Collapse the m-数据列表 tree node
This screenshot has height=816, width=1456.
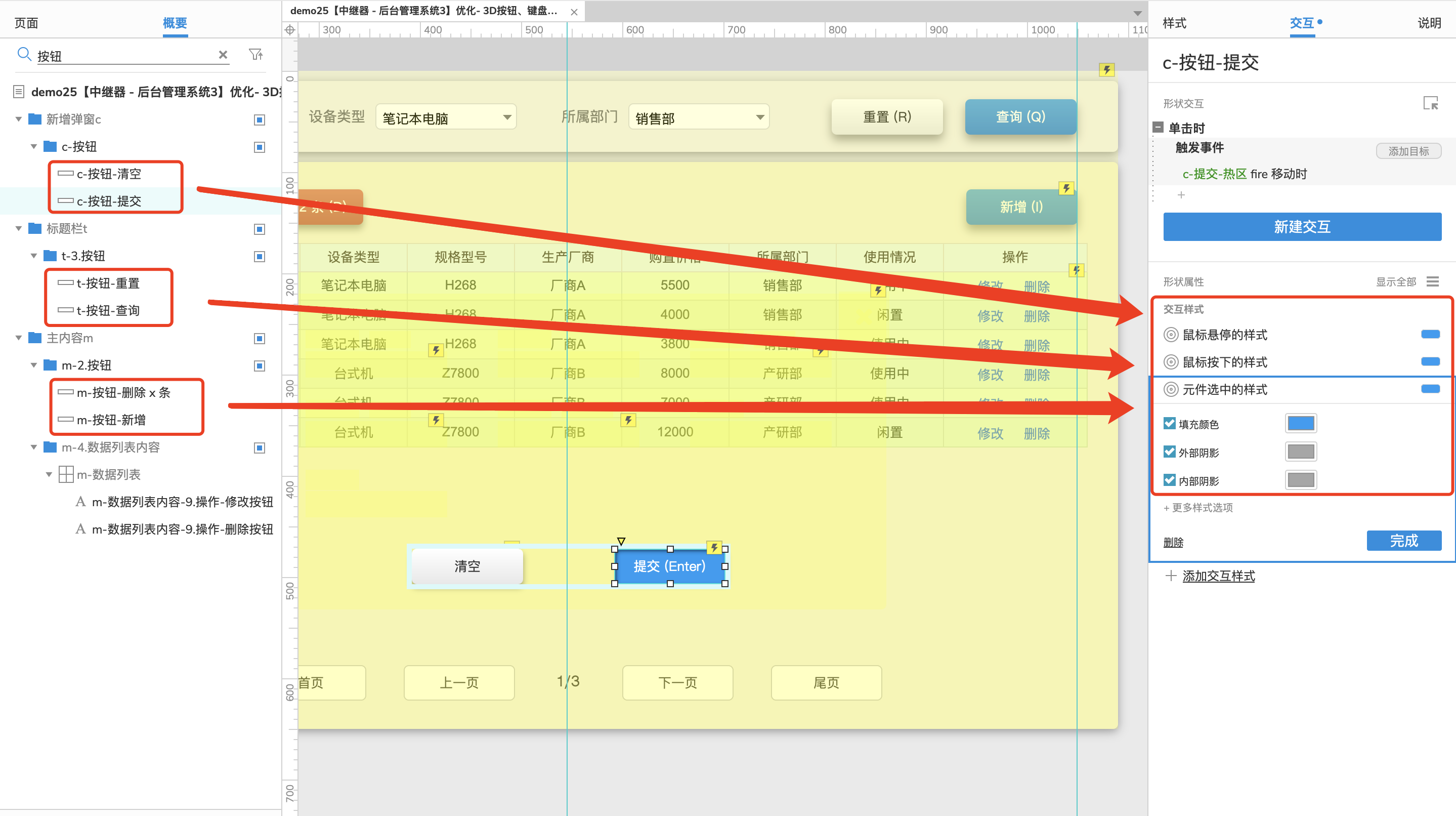(49, 475)
